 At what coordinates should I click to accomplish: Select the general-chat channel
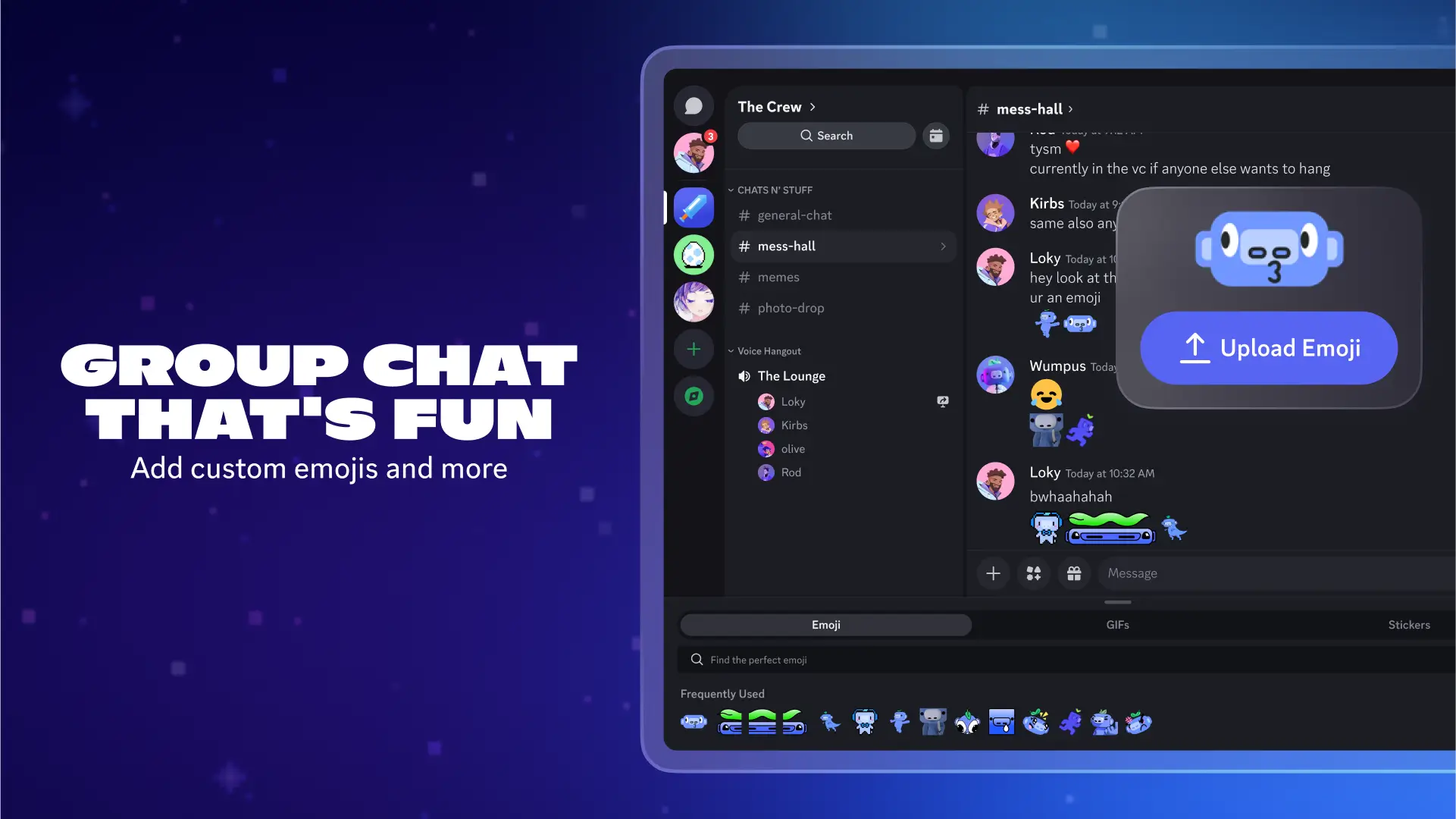[795, 215]
